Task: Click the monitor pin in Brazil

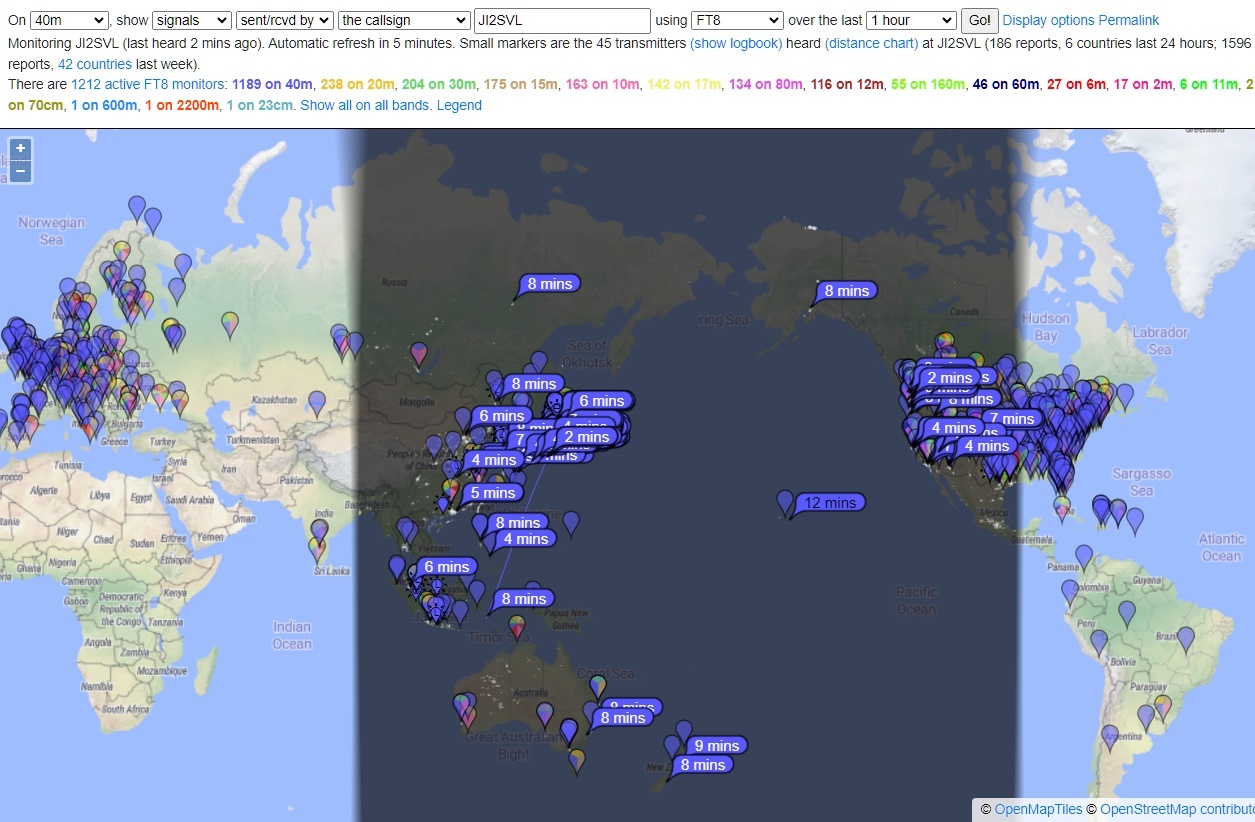Action: 1185,638
